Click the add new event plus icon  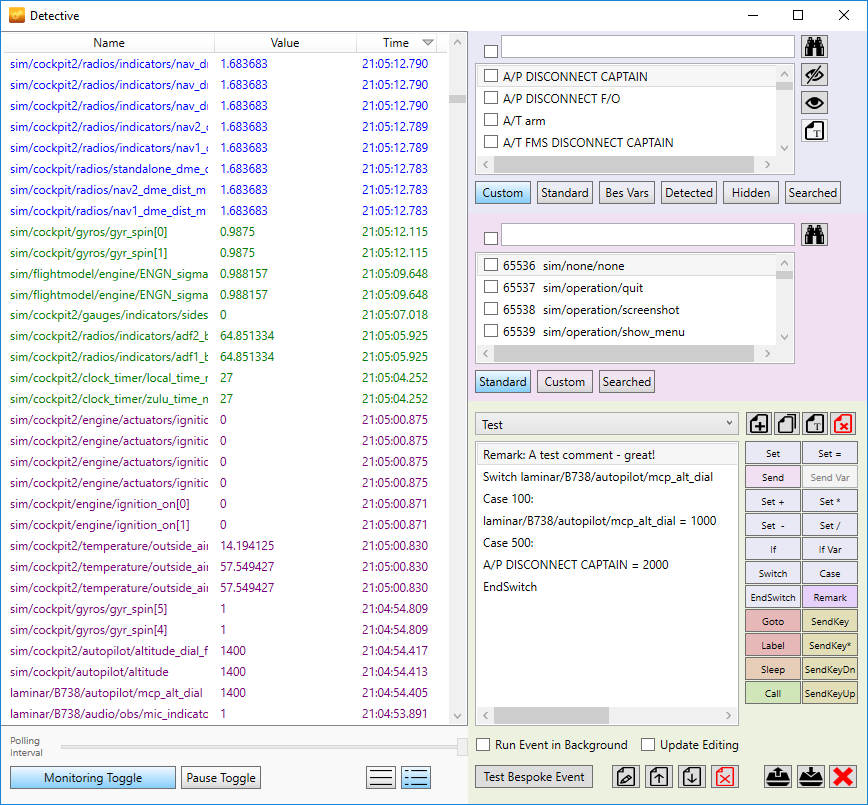click(759, 425)
